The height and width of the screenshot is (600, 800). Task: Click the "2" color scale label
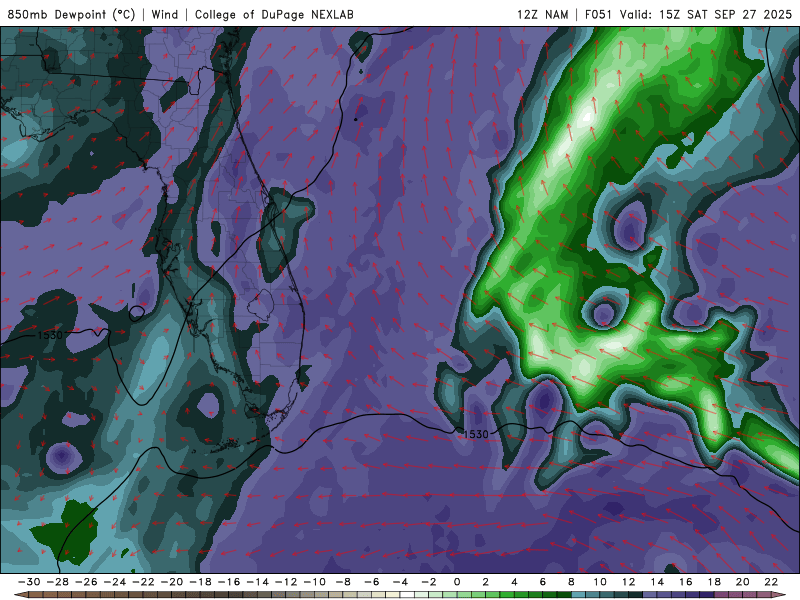point(486,582)
